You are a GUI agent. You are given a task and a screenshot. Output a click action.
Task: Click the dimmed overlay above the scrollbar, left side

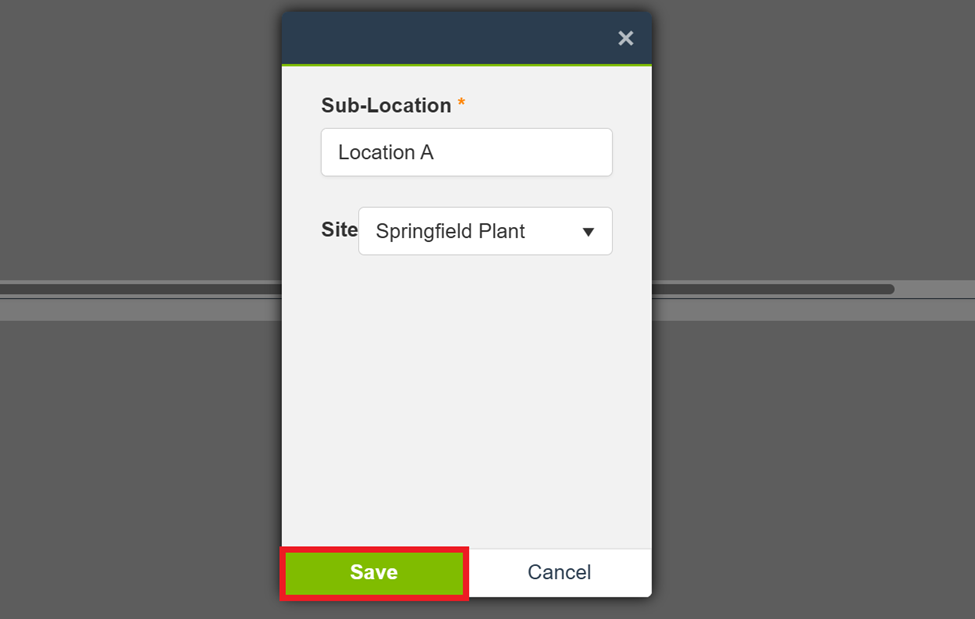point(140,140)
